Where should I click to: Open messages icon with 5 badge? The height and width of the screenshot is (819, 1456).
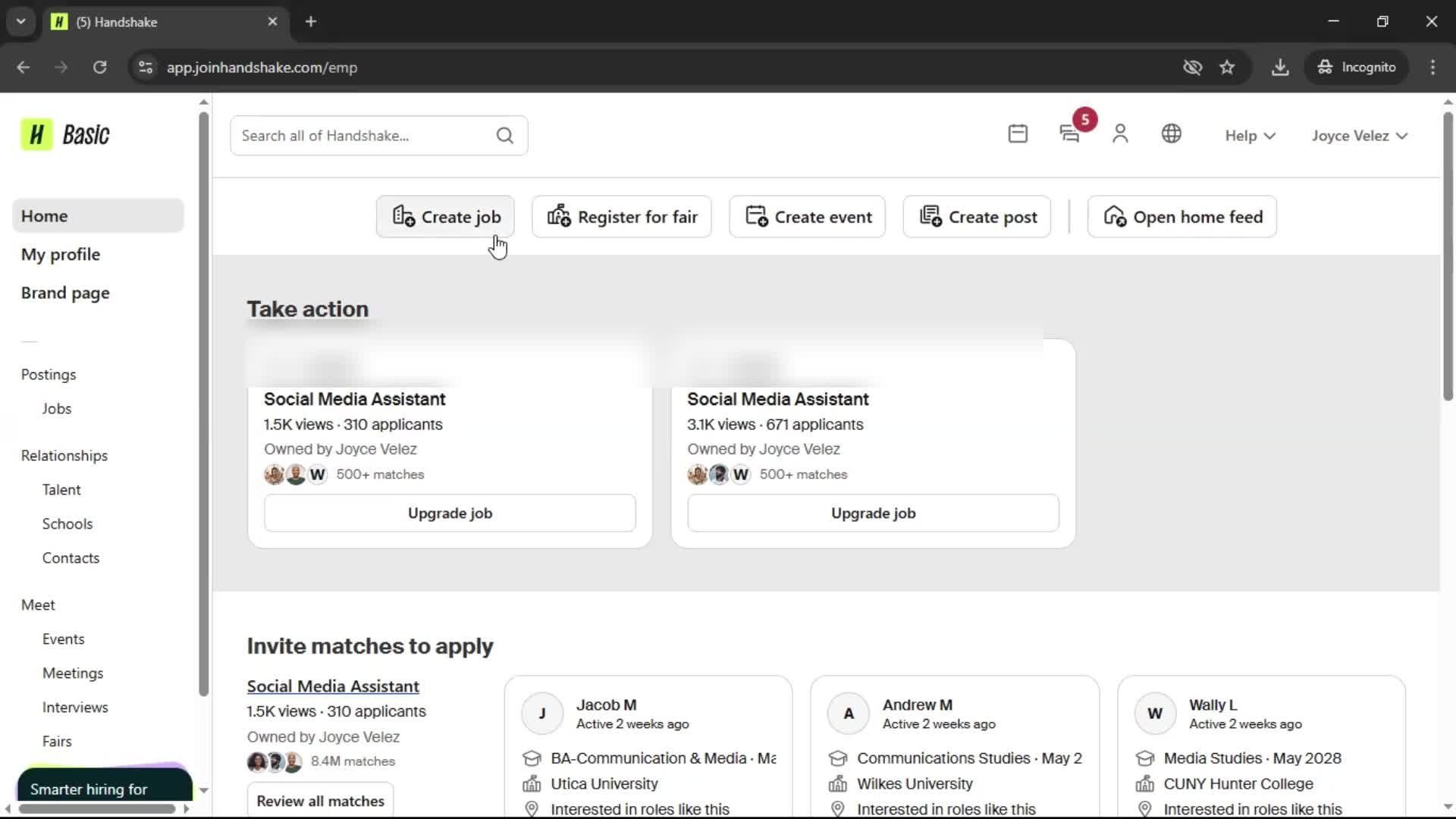point(1069,134)
